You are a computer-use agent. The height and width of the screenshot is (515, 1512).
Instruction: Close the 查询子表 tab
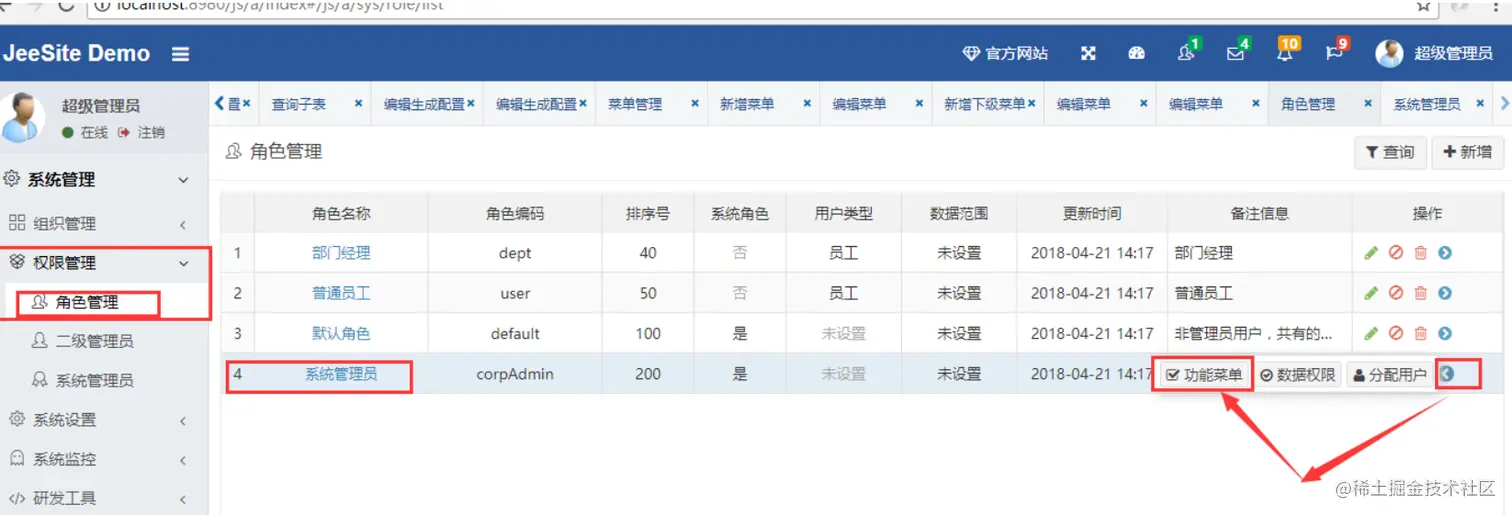click(358, 103)
